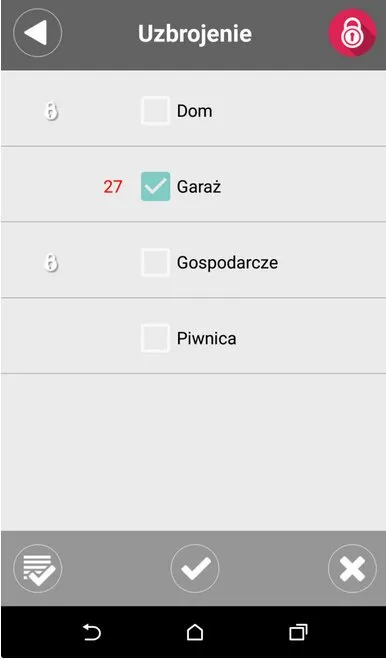This screenshot has width=386, height=659.
Task: Select the Piwnica partition label
Action: point(206,338)
